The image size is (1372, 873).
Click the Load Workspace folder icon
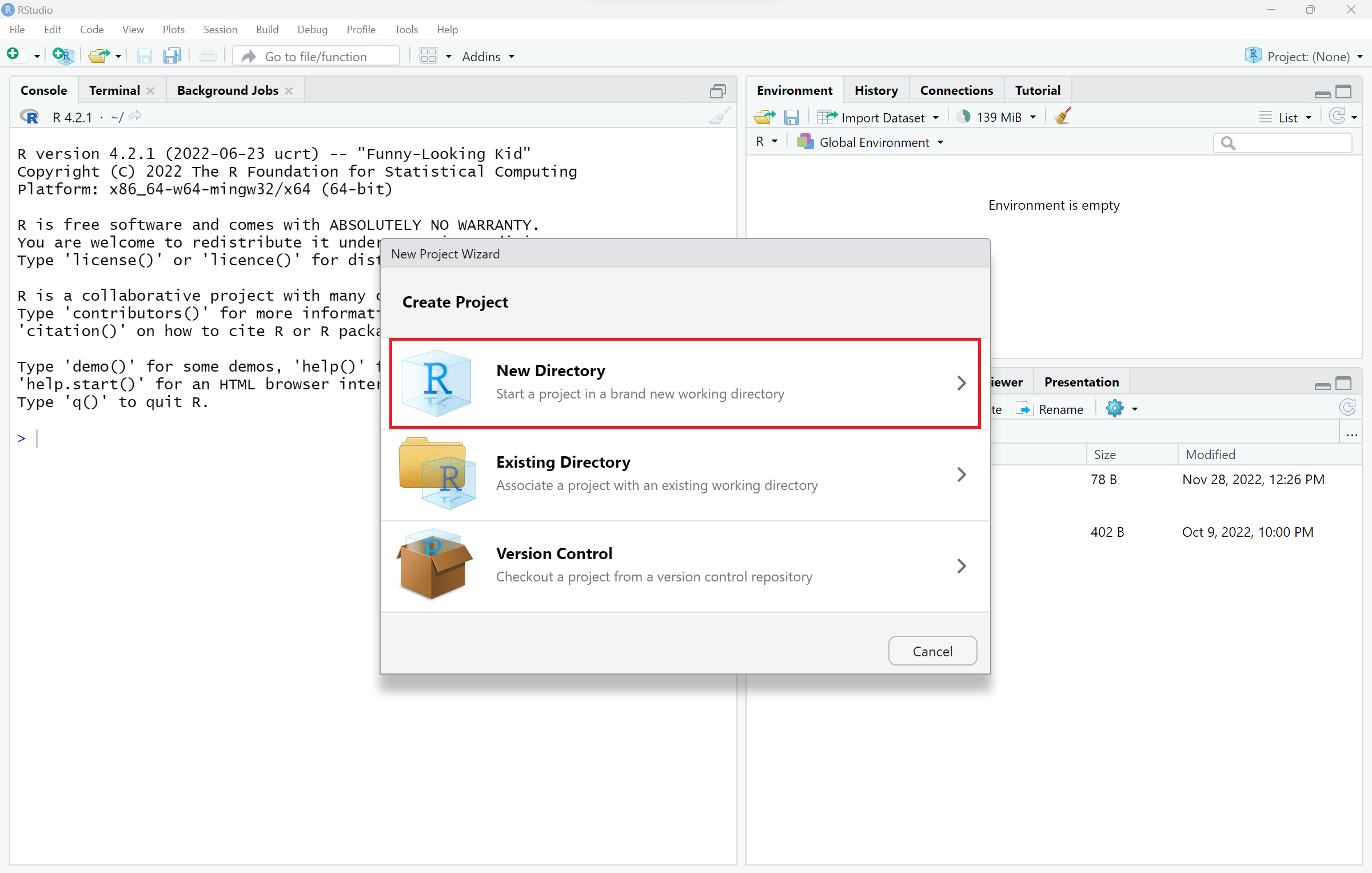(x=764, y=117)
